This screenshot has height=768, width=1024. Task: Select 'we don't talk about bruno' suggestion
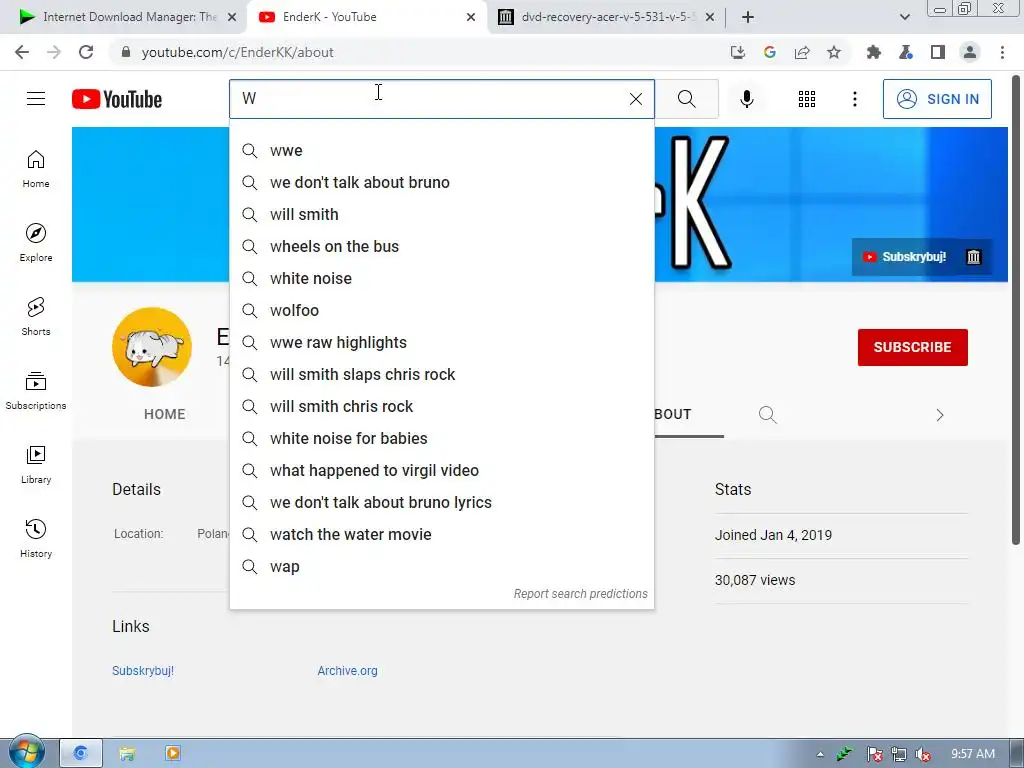pos(441,182)
